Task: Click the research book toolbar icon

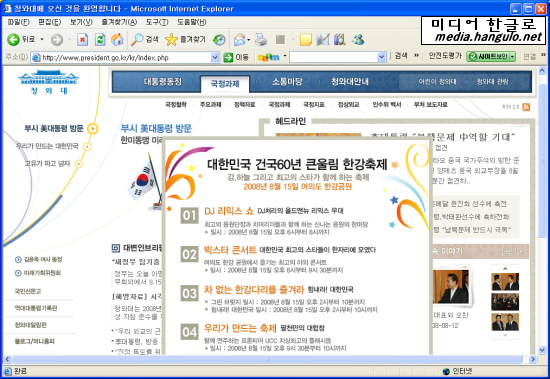Action: click(340, 40)
